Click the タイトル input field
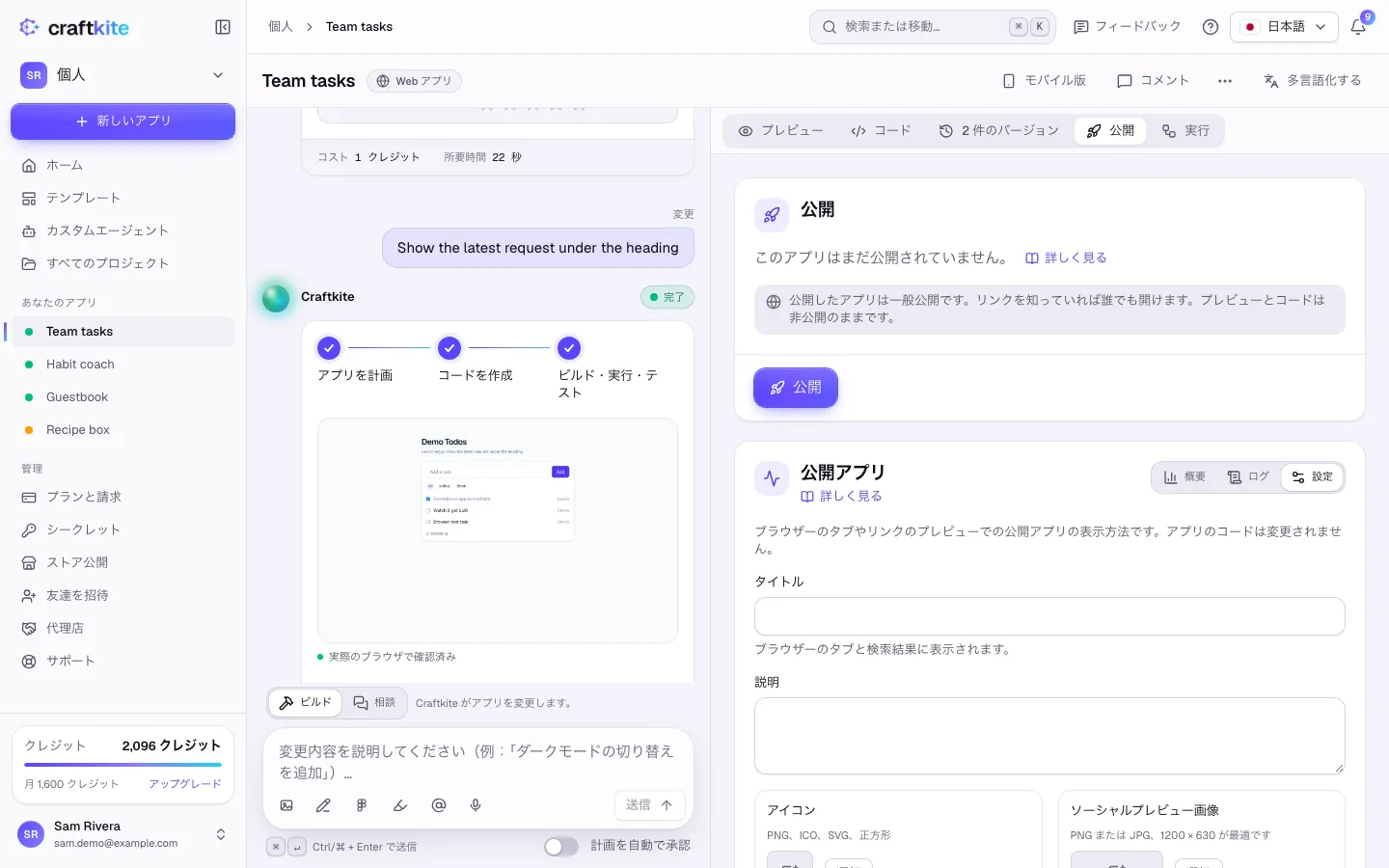Image resolution: width=1389 pixels, height=868 pixels. (1049, 616)
